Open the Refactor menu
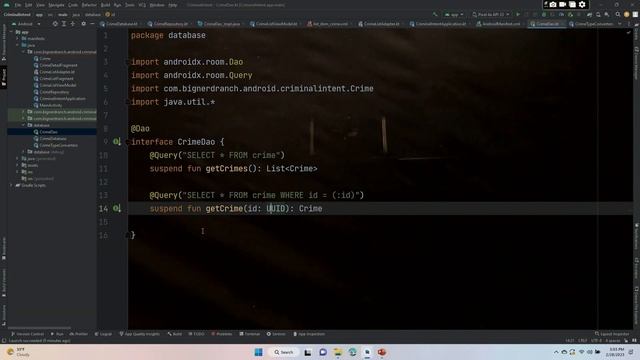Image resolution: width=640 pixels, height=360 pixels. pyautogui.click(x=89, y=5)
